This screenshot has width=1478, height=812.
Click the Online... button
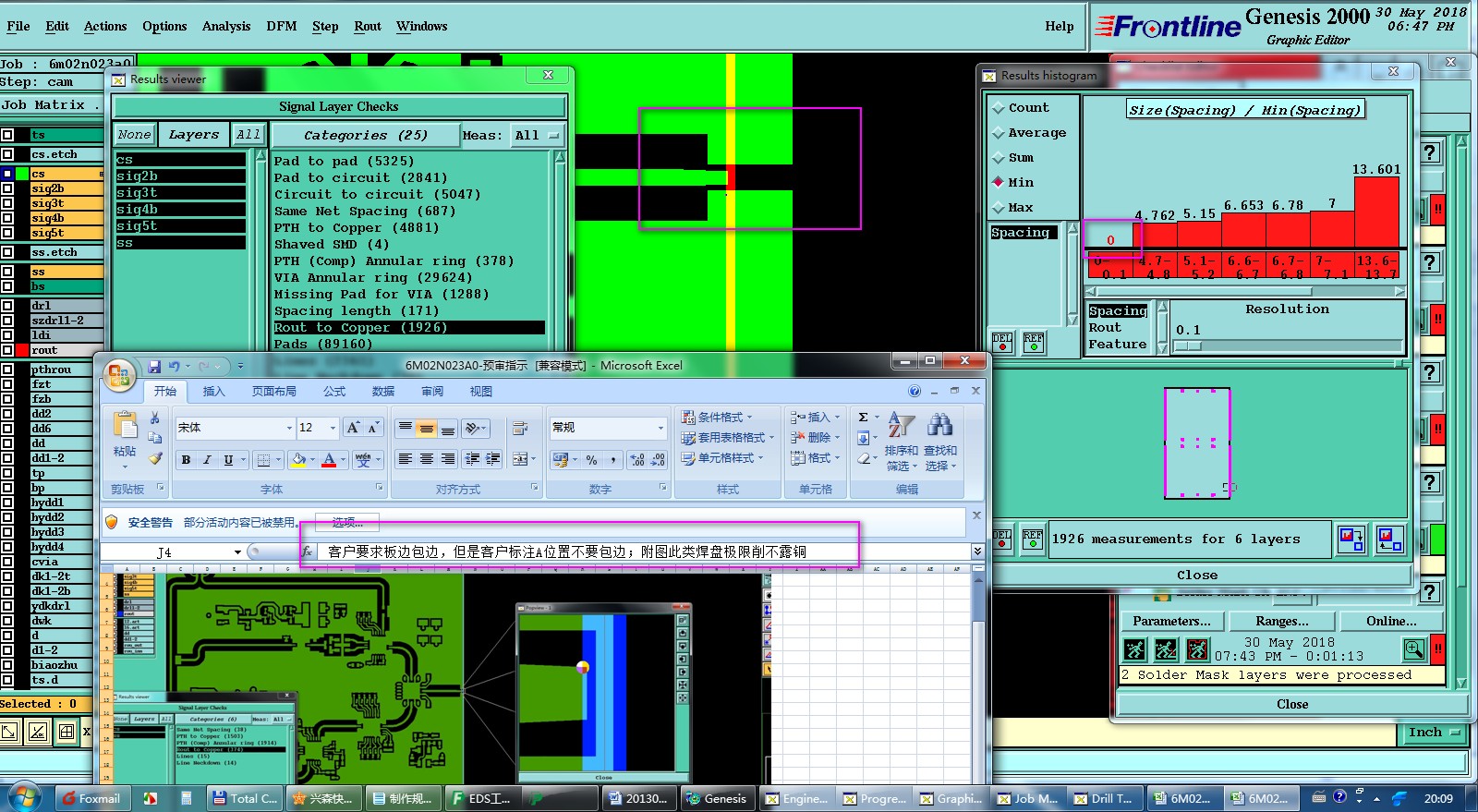click(1391, 621)
